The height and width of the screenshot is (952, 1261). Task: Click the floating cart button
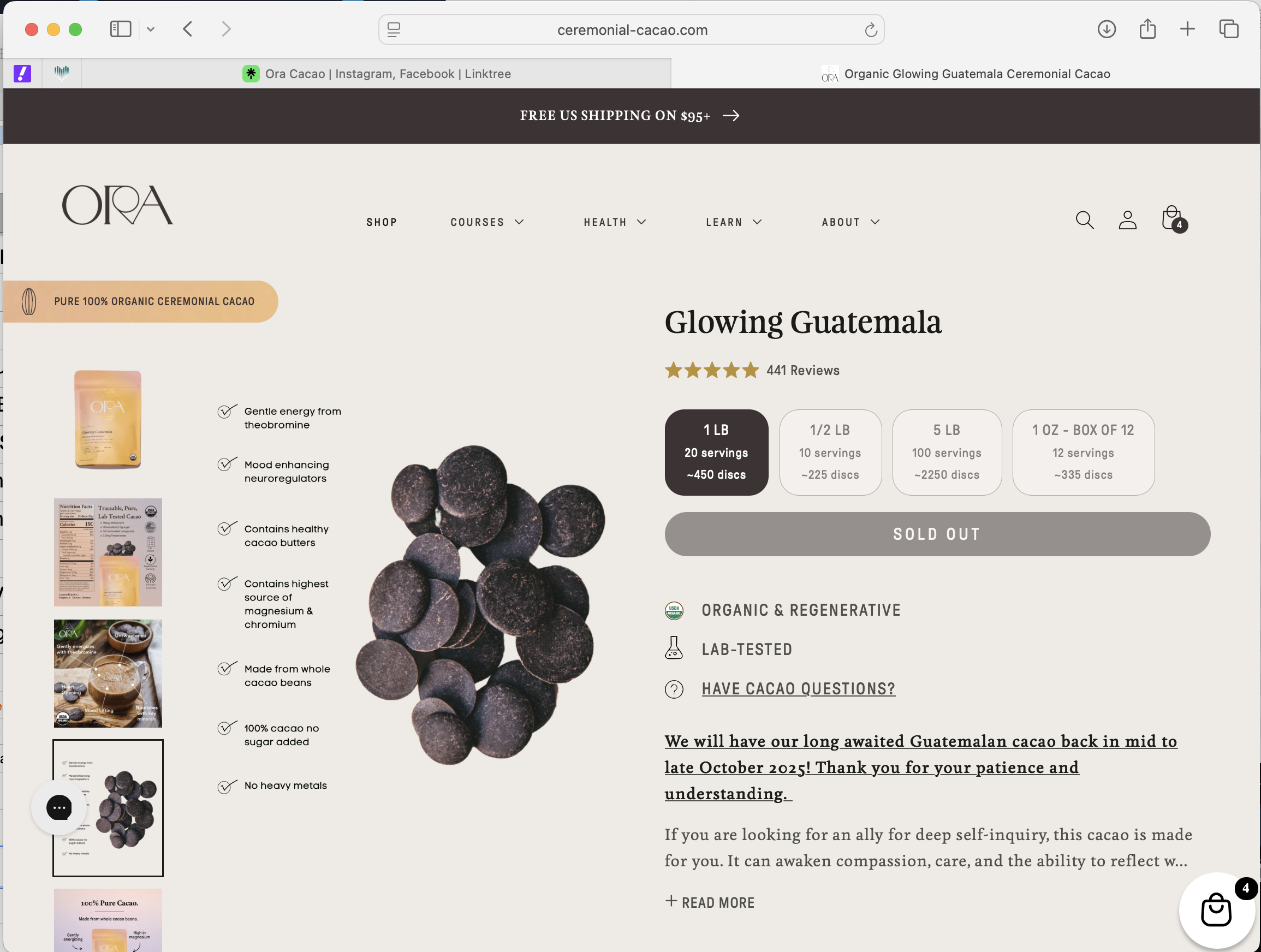click(1215, 910)
